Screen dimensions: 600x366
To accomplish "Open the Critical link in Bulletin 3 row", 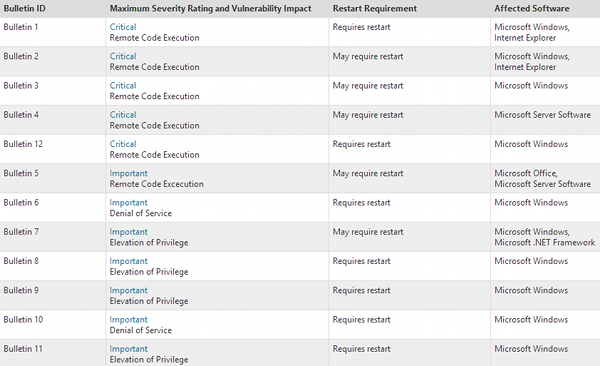I will 123,86.
